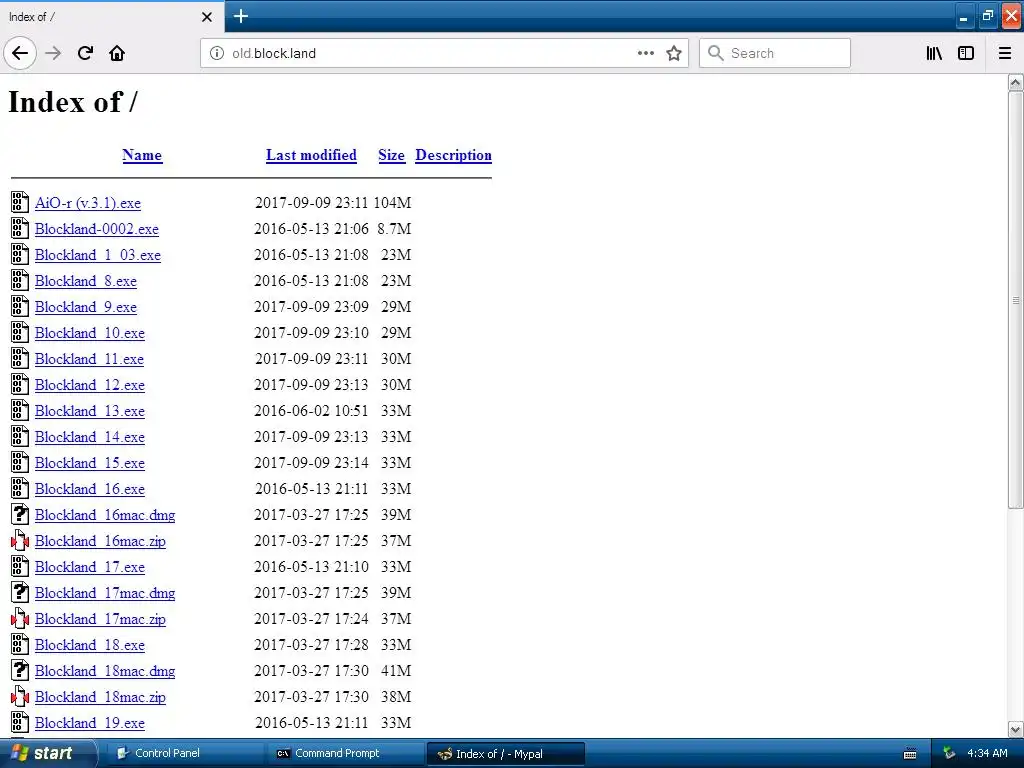The width and height of the screenshot is (1024, 768).
Task: Open the Blockland_16mac.zip link
Action: (x=100, y=541)
